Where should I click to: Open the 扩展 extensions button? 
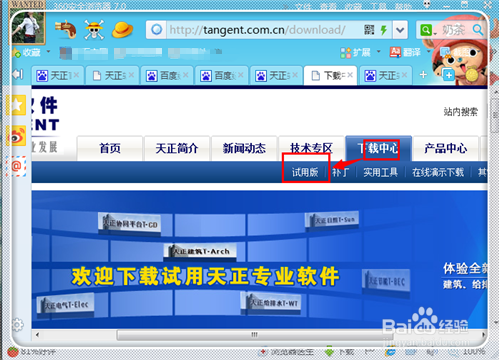click(355, 52)
